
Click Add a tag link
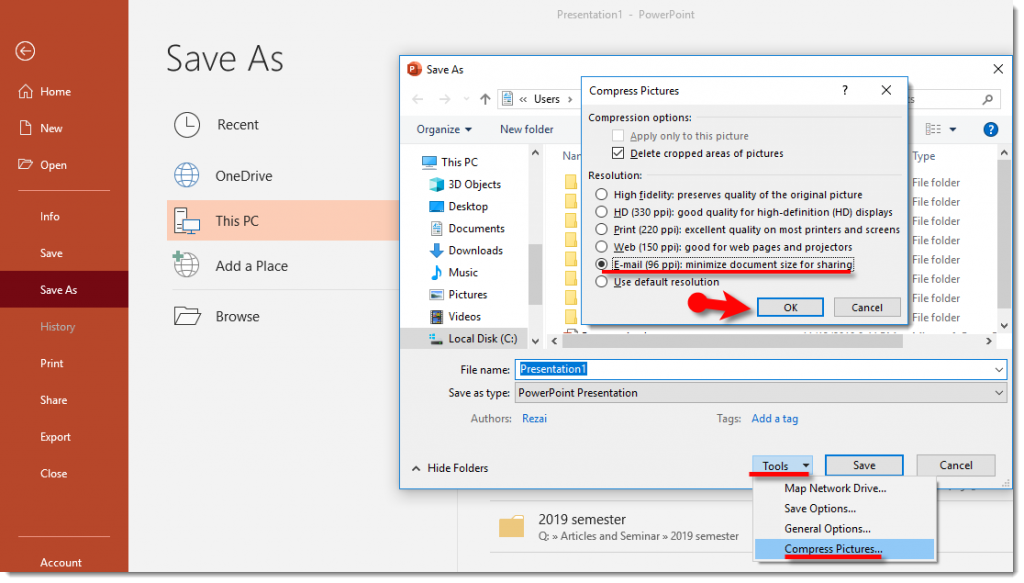pyautogui.click(x=775, y=418)
